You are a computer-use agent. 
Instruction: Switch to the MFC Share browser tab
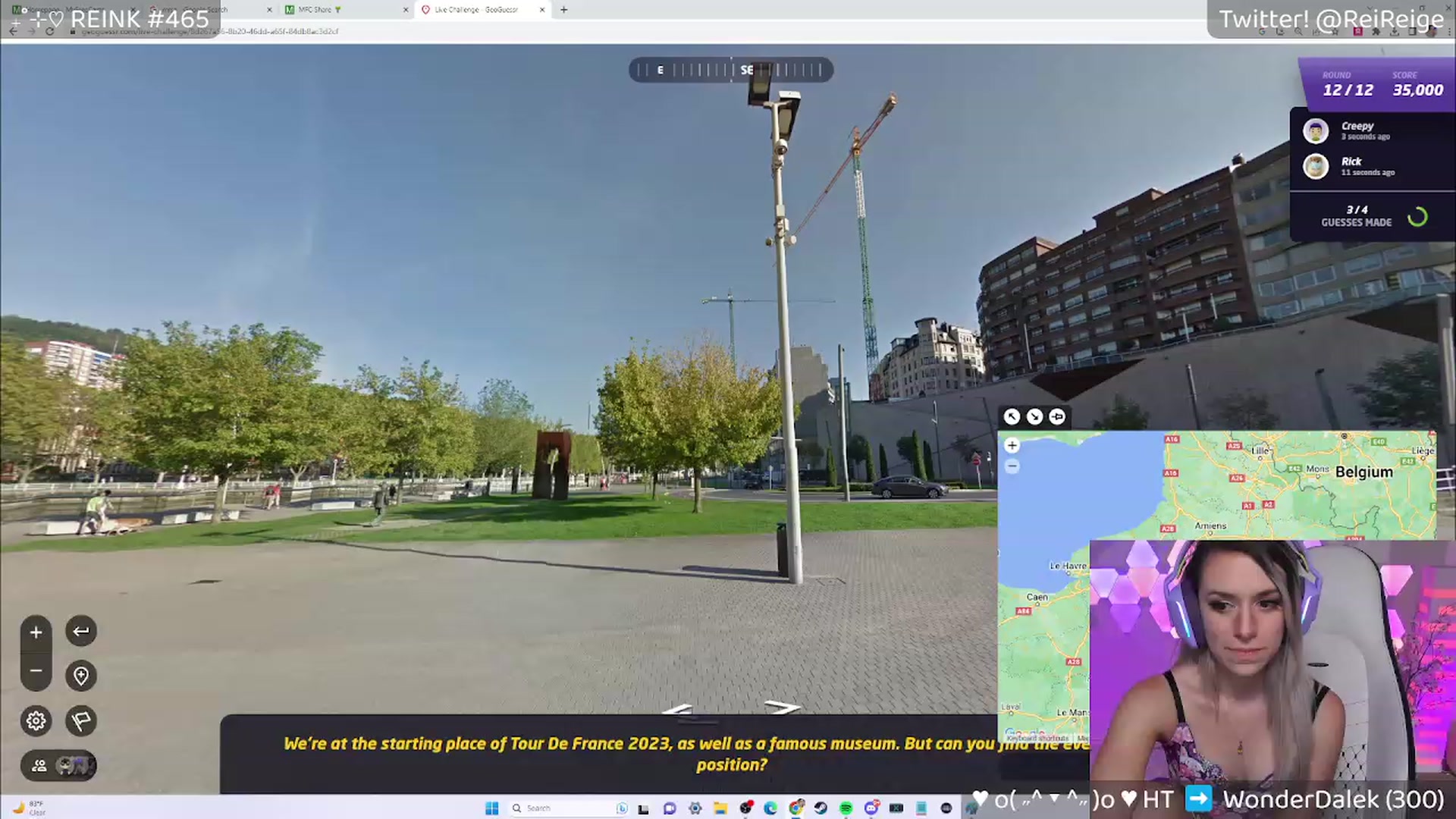tap(345, 10)
